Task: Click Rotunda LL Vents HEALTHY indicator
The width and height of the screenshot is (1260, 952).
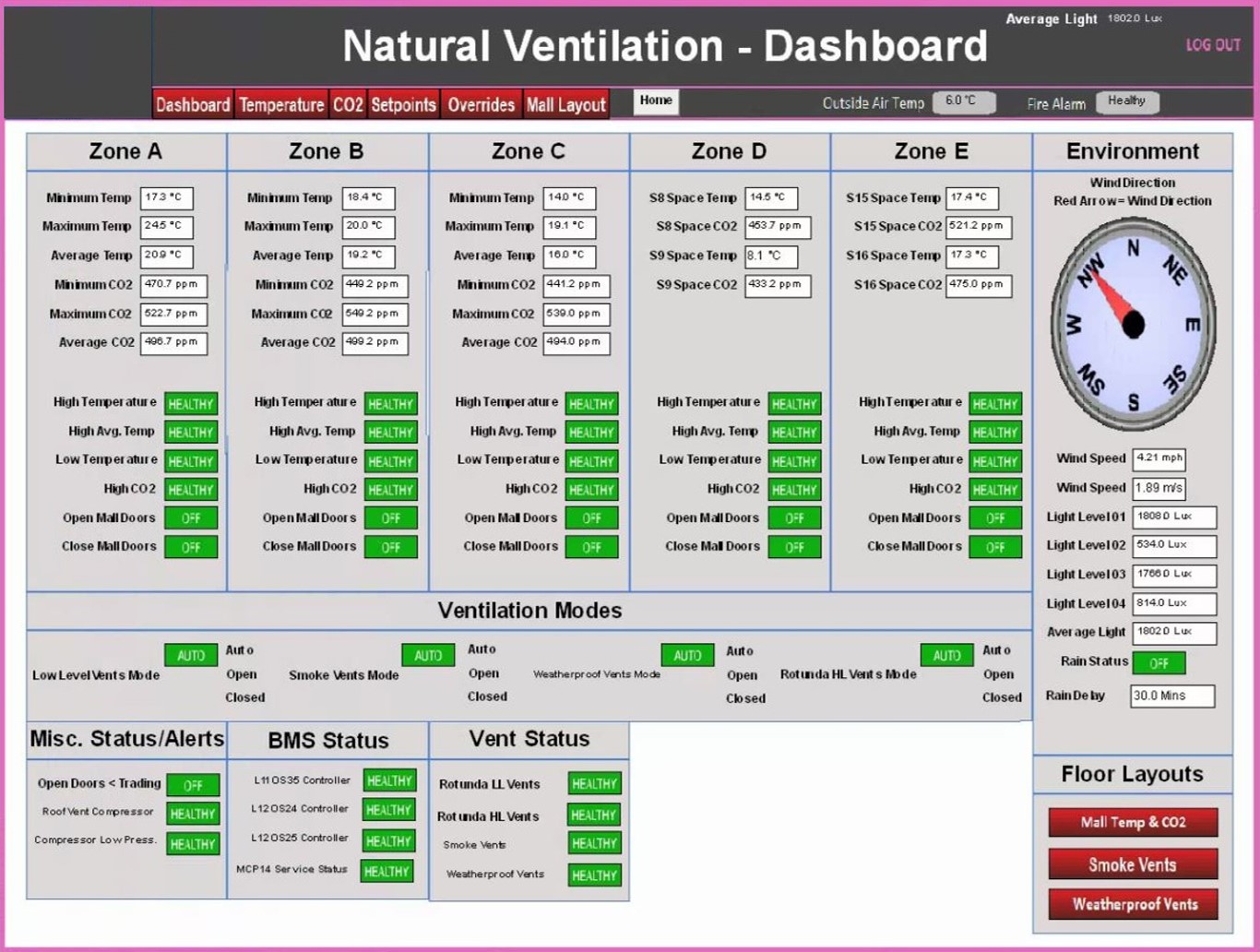Action: 593,783
